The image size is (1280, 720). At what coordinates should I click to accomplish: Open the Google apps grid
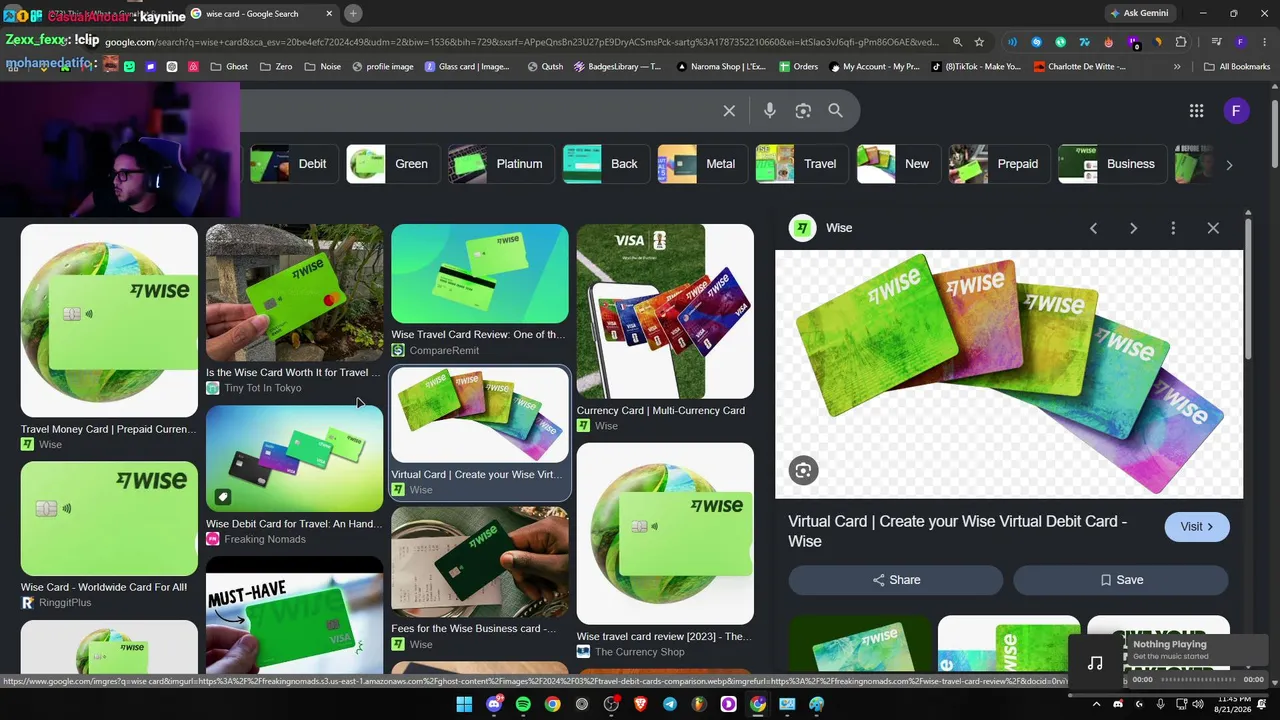1196,111
